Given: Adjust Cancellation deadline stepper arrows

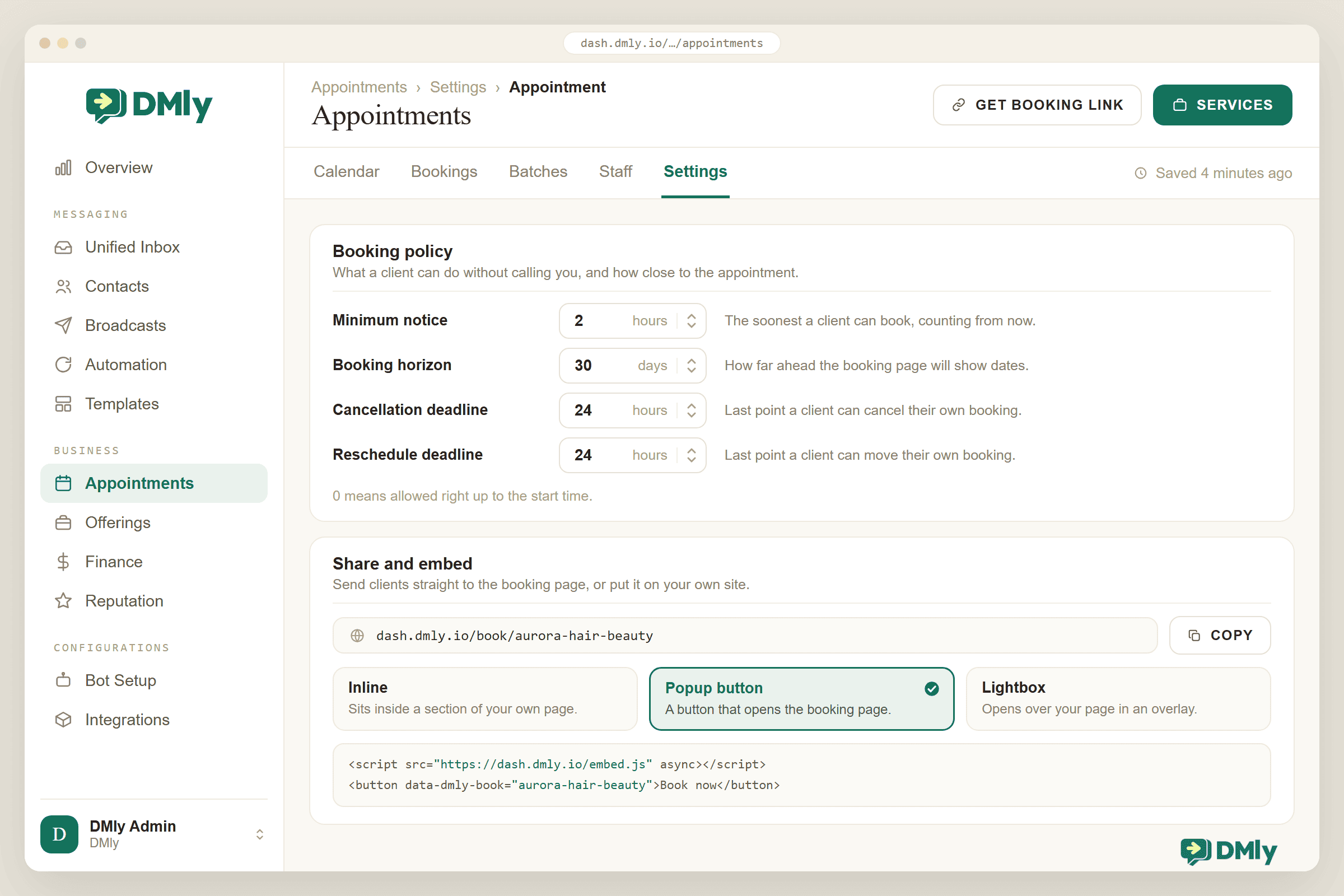Looking at the screenshot, I should [692, 410].
